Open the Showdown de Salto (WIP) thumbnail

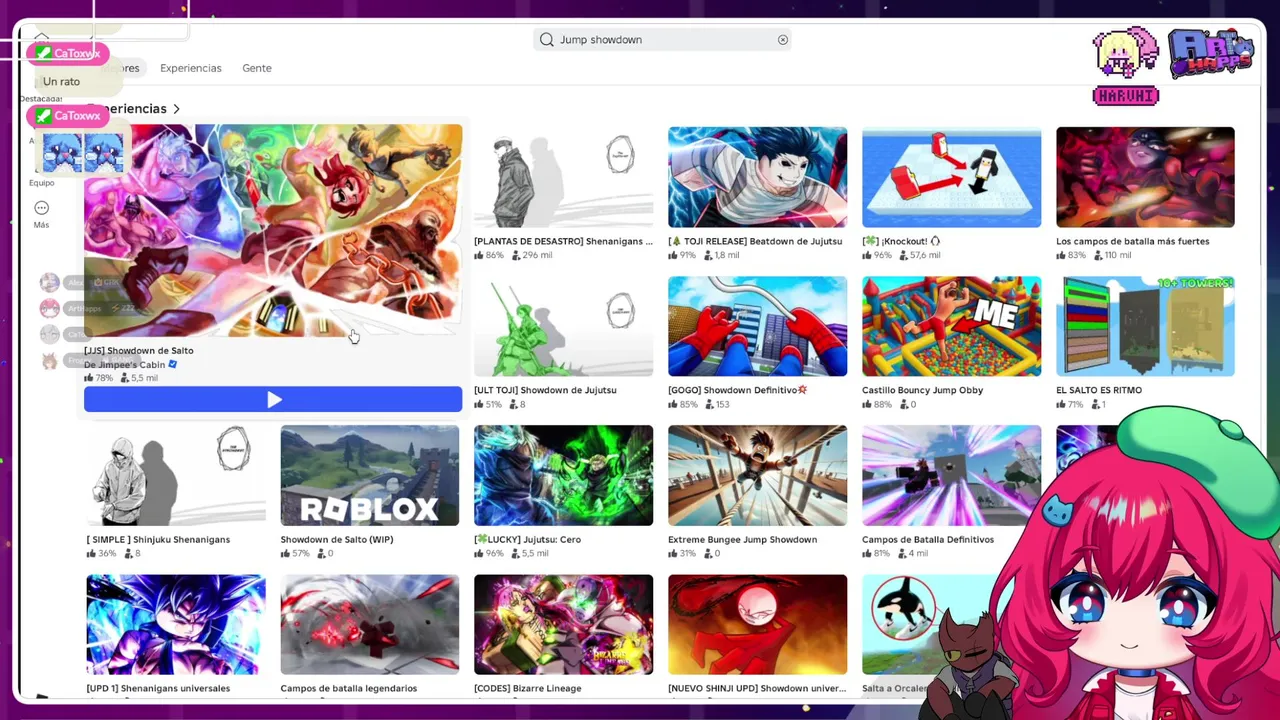pyautogui.click(x=370, y=475)
